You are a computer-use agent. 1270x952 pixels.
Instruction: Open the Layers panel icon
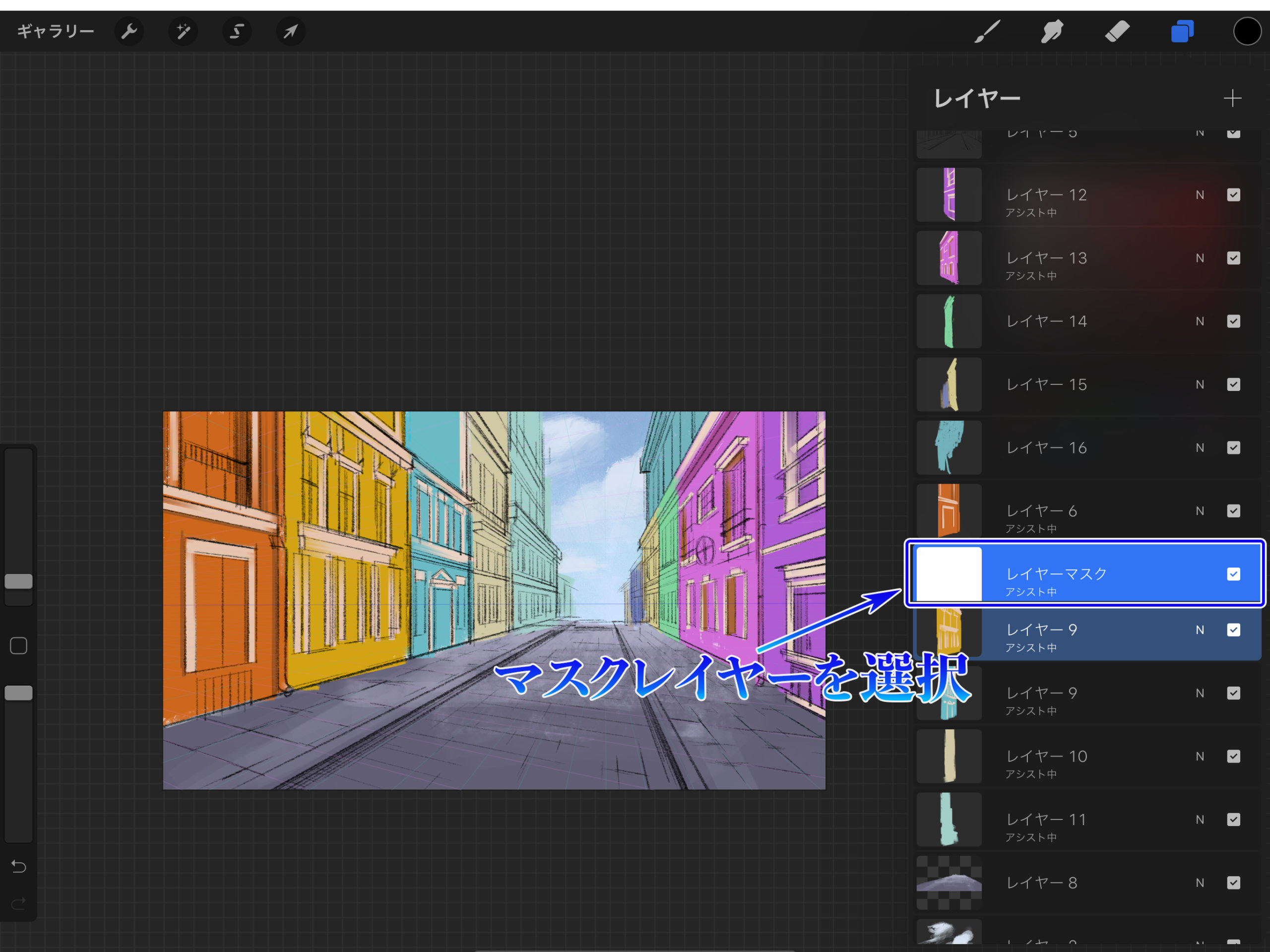pyautogui.click(x=1182, y=32)
